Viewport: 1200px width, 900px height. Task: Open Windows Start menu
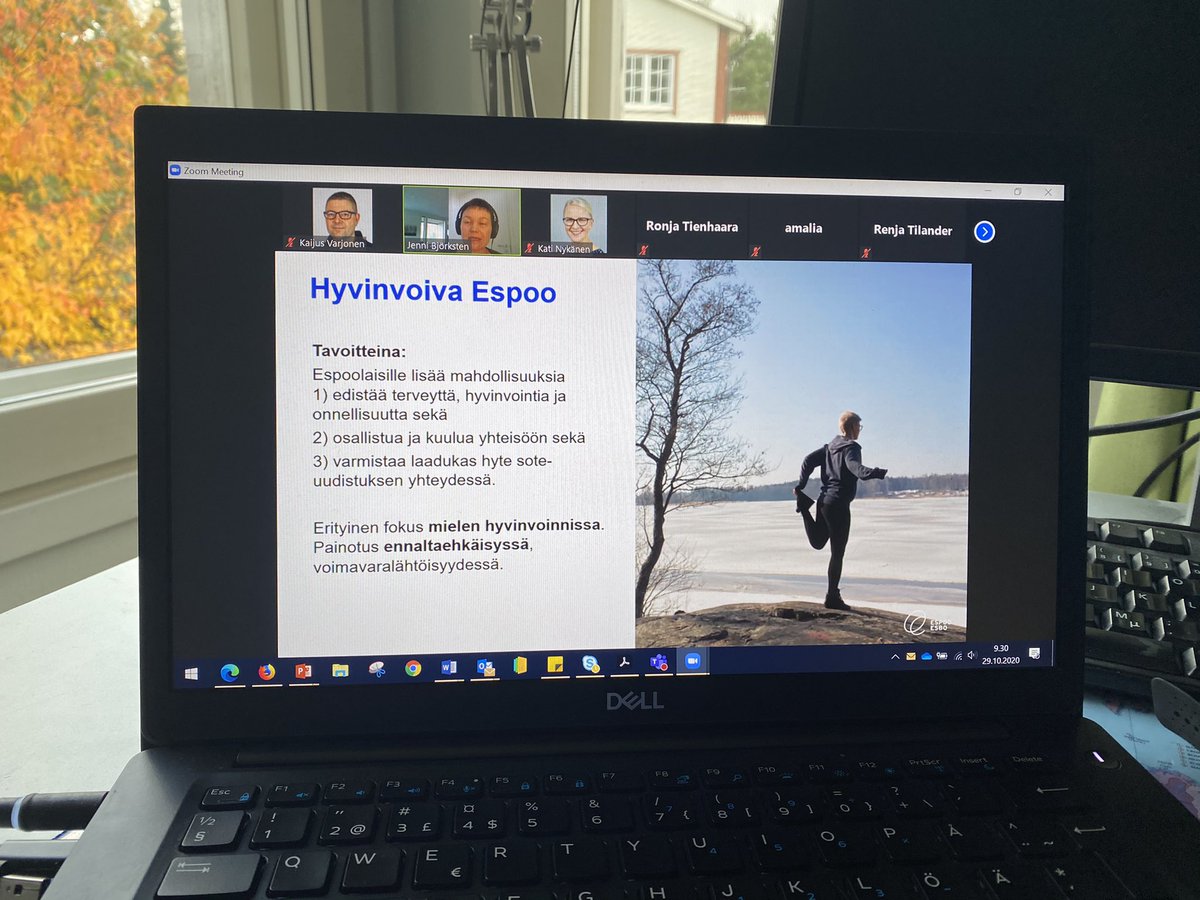click(191, 673)
